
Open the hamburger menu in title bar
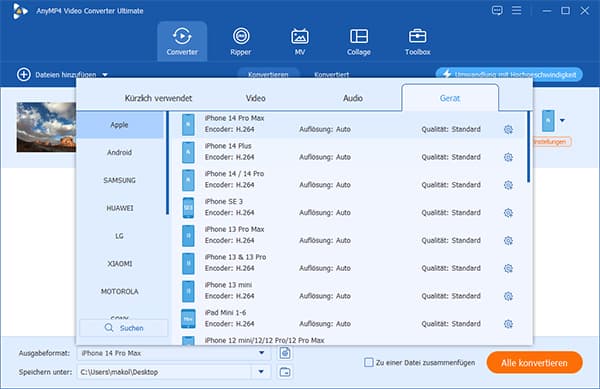[517, 10]
